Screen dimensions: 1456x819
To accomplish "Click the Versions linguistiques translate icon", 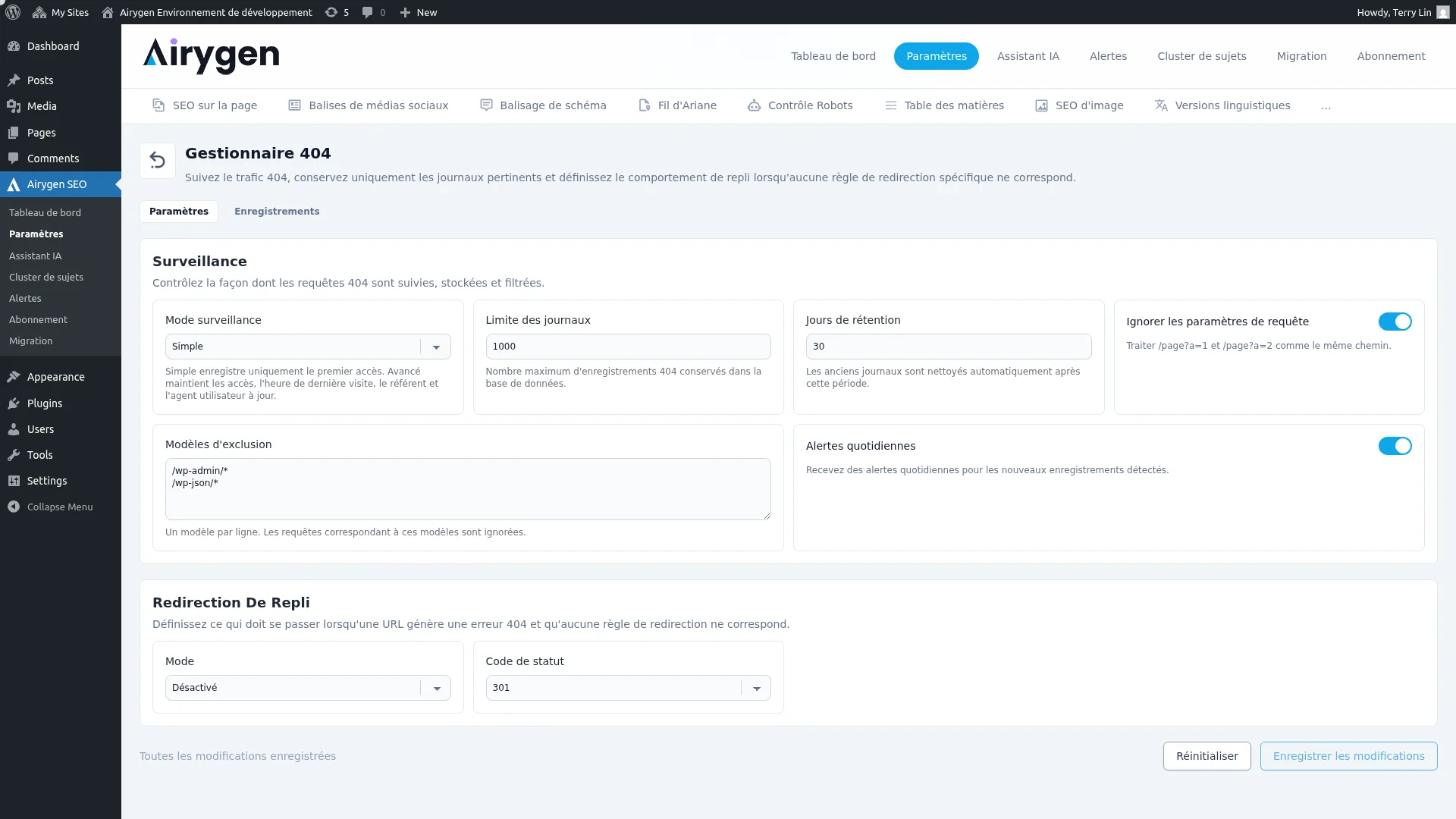I will (1161, 105).
